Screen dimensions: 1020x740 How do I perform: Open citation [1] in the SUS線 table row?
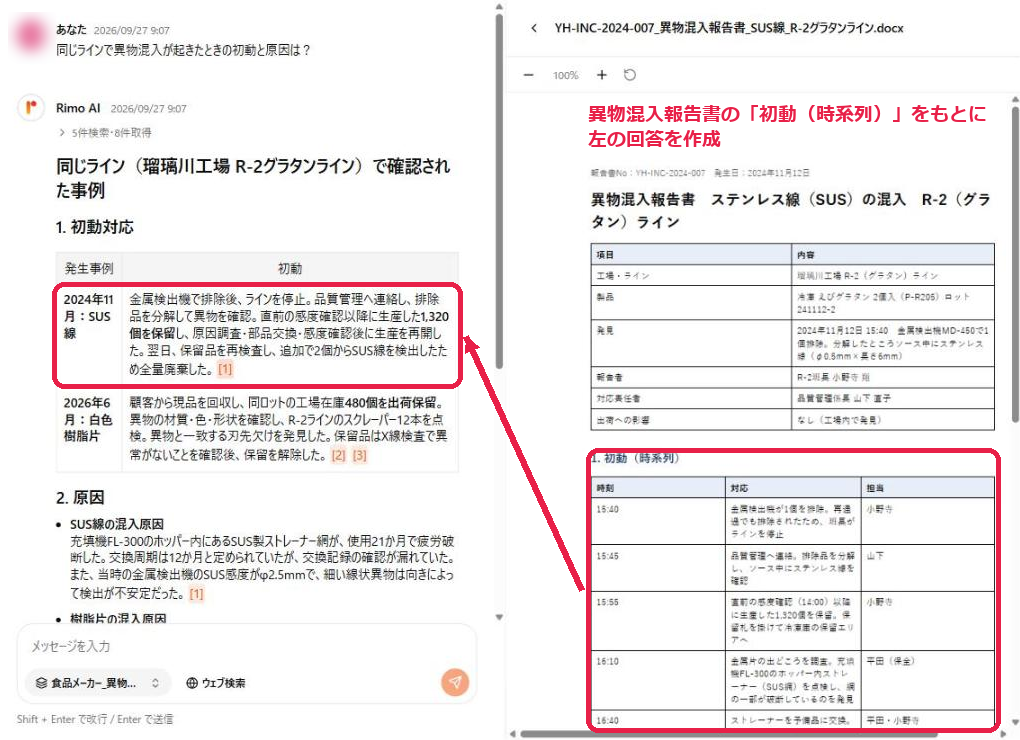point(225,369)
